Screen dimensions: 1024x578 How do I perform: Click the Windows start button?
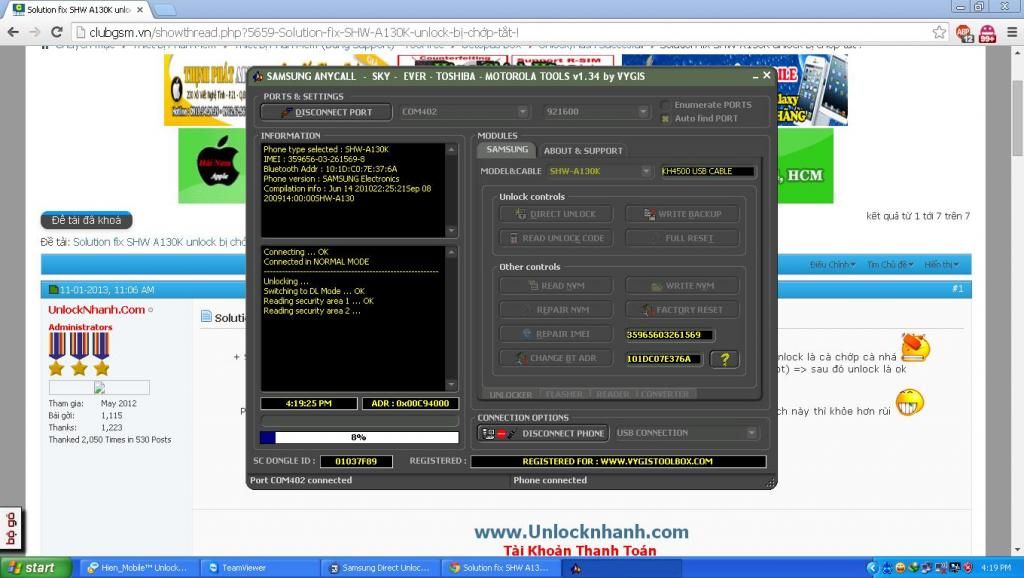point(36,568)
